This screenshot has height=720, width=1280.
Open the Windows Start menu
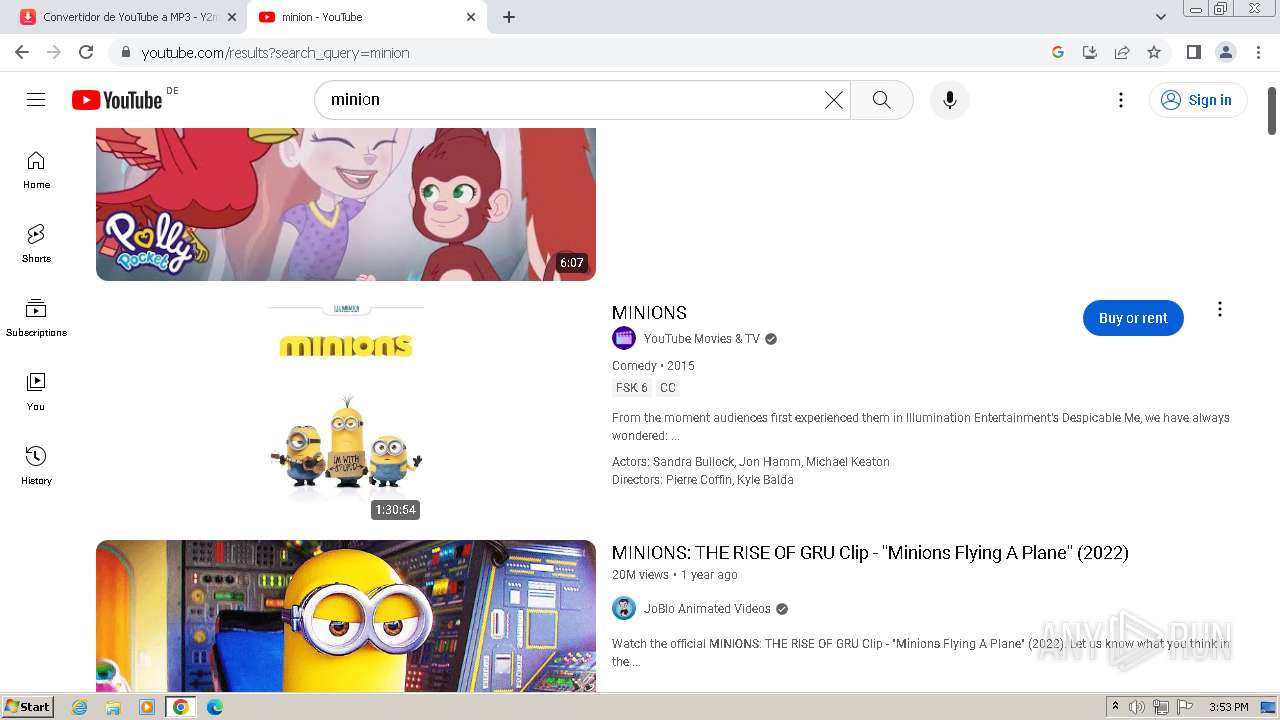click(28, 707)
